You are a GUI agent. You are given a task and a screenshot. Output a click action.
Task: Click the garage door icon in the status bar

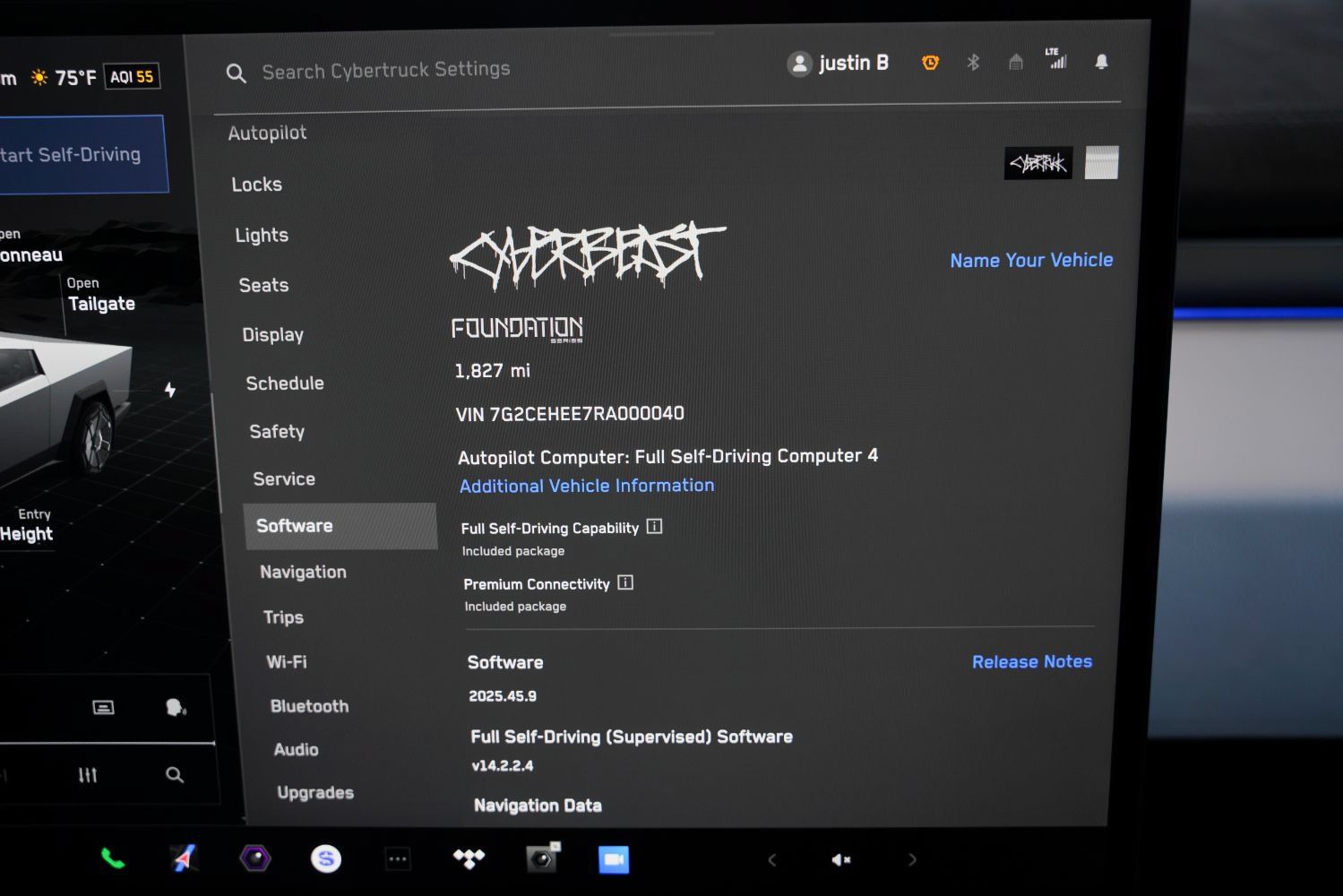click(1015, 62)
